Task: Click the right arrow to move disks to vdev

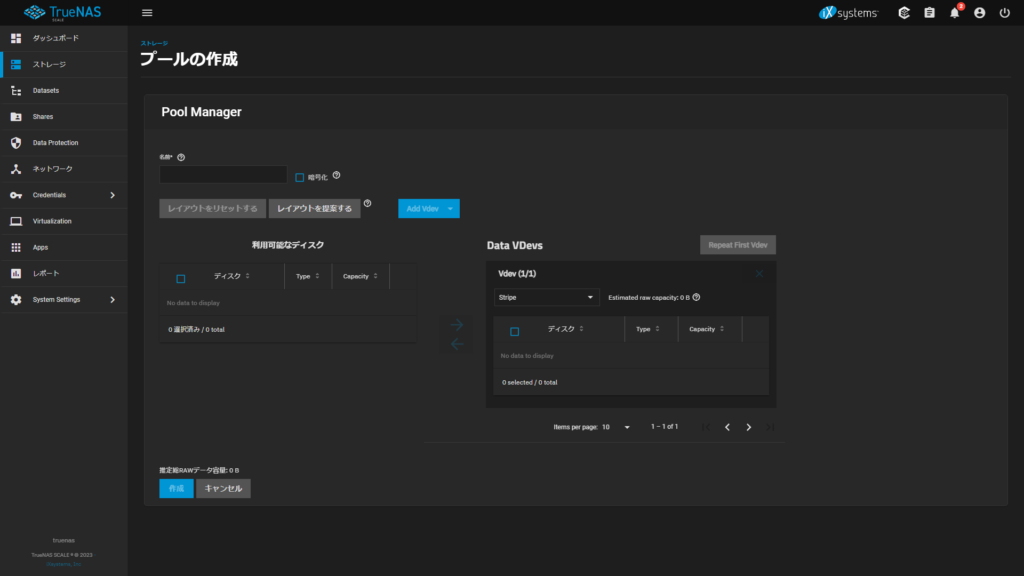Action: pos(456,325)
